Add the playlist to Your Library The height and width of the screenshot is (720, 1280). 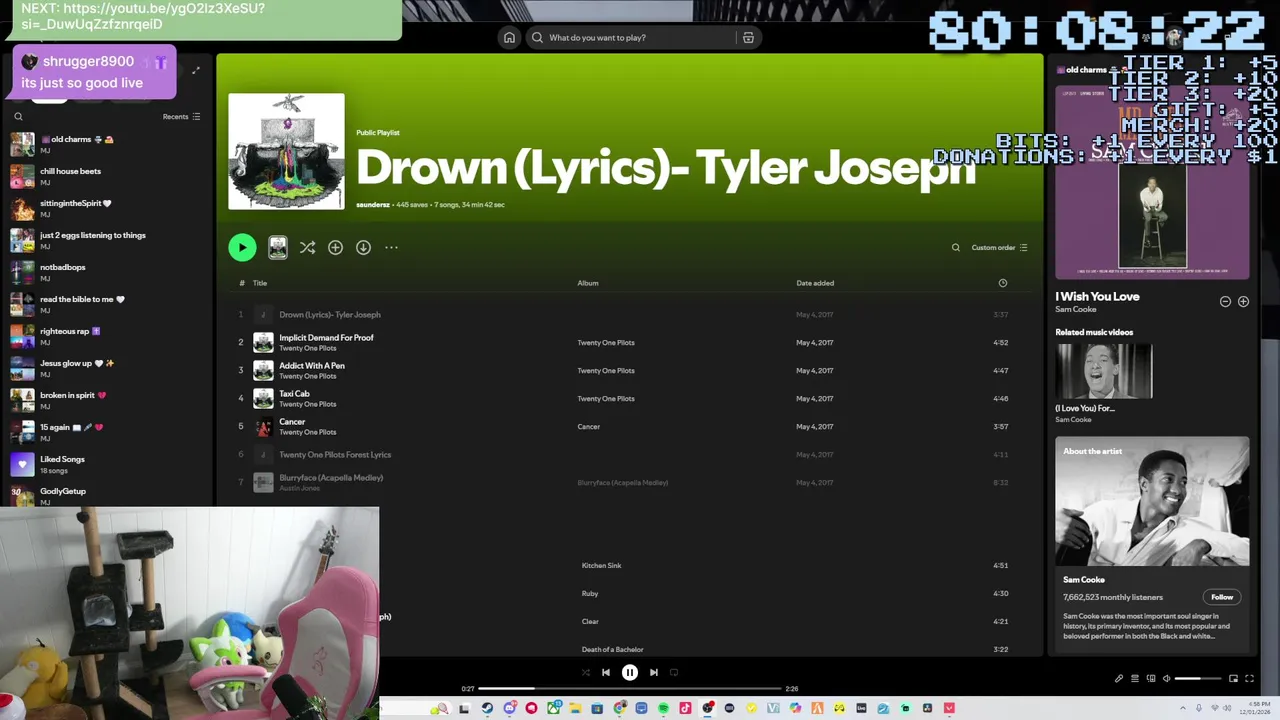pyautogui.click(x=335, y=247)
